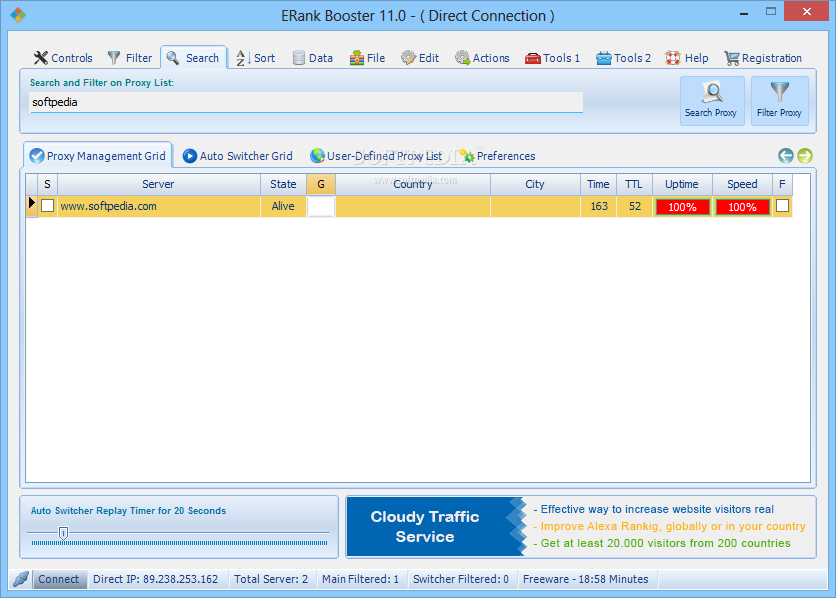Switch to Proxy Management Grid tab

pyautogui.click(x=98, y=156)
